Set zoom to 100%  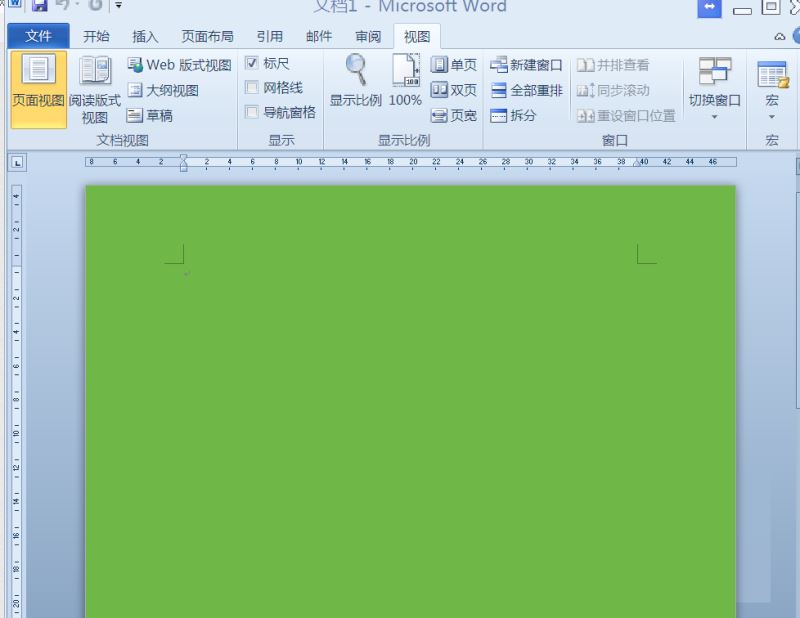coord(406,81)
